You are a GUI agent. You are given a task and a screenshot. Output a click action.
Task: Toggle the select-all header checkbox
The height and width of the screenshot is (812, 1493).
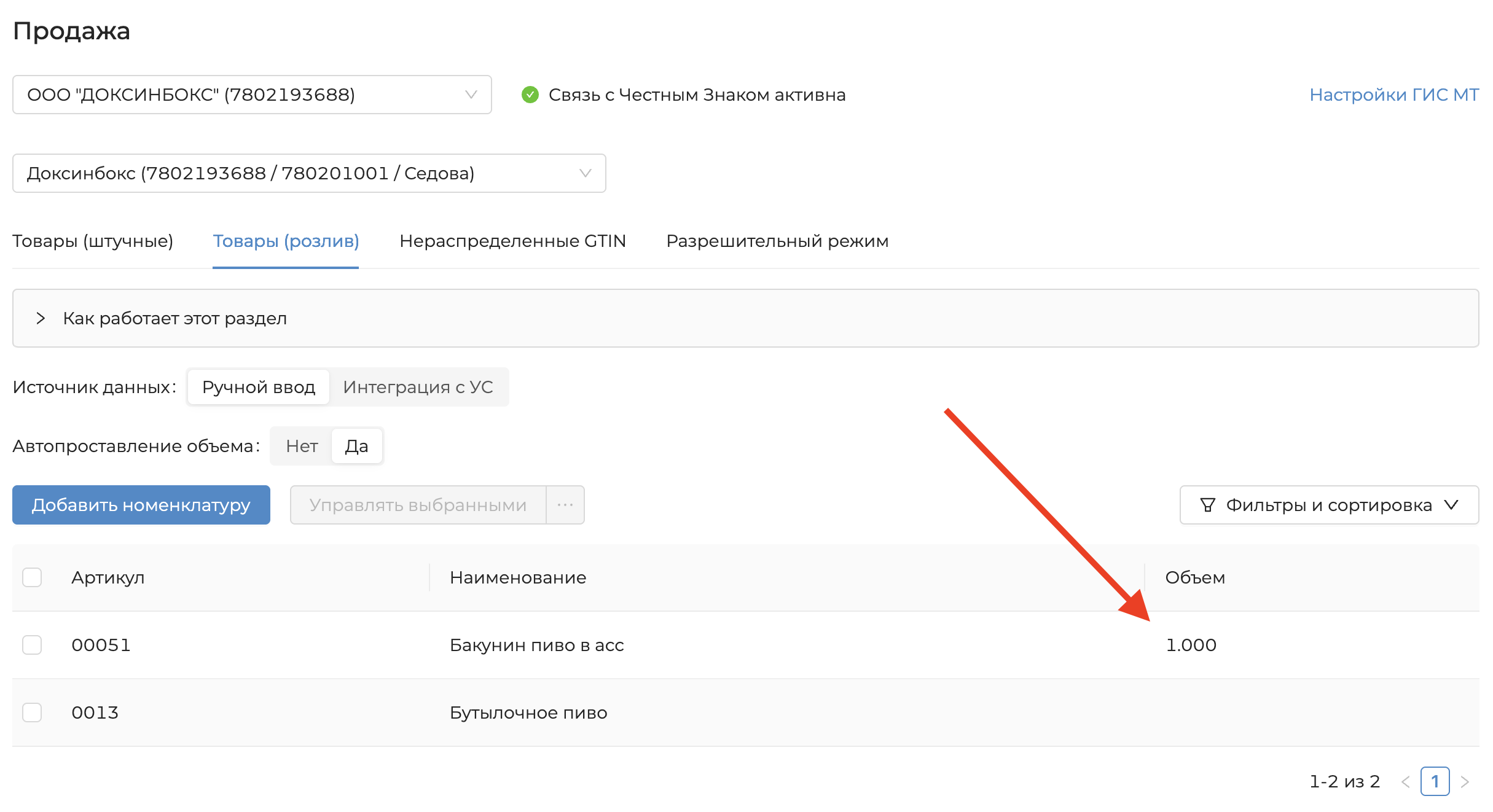tap(32, 577)
